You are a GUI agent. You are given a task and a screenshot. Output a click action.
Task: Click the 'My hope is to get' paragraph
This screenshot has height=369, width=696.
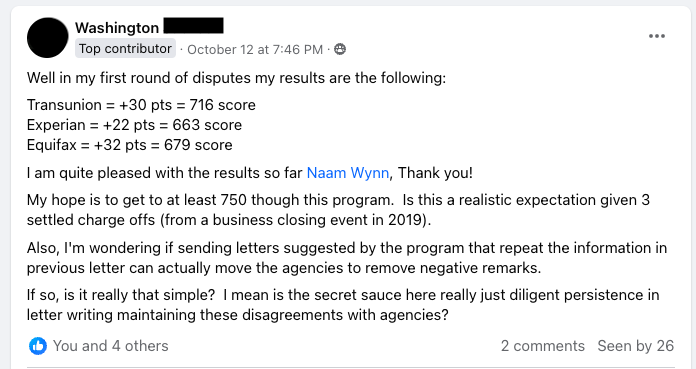point(338,210)
